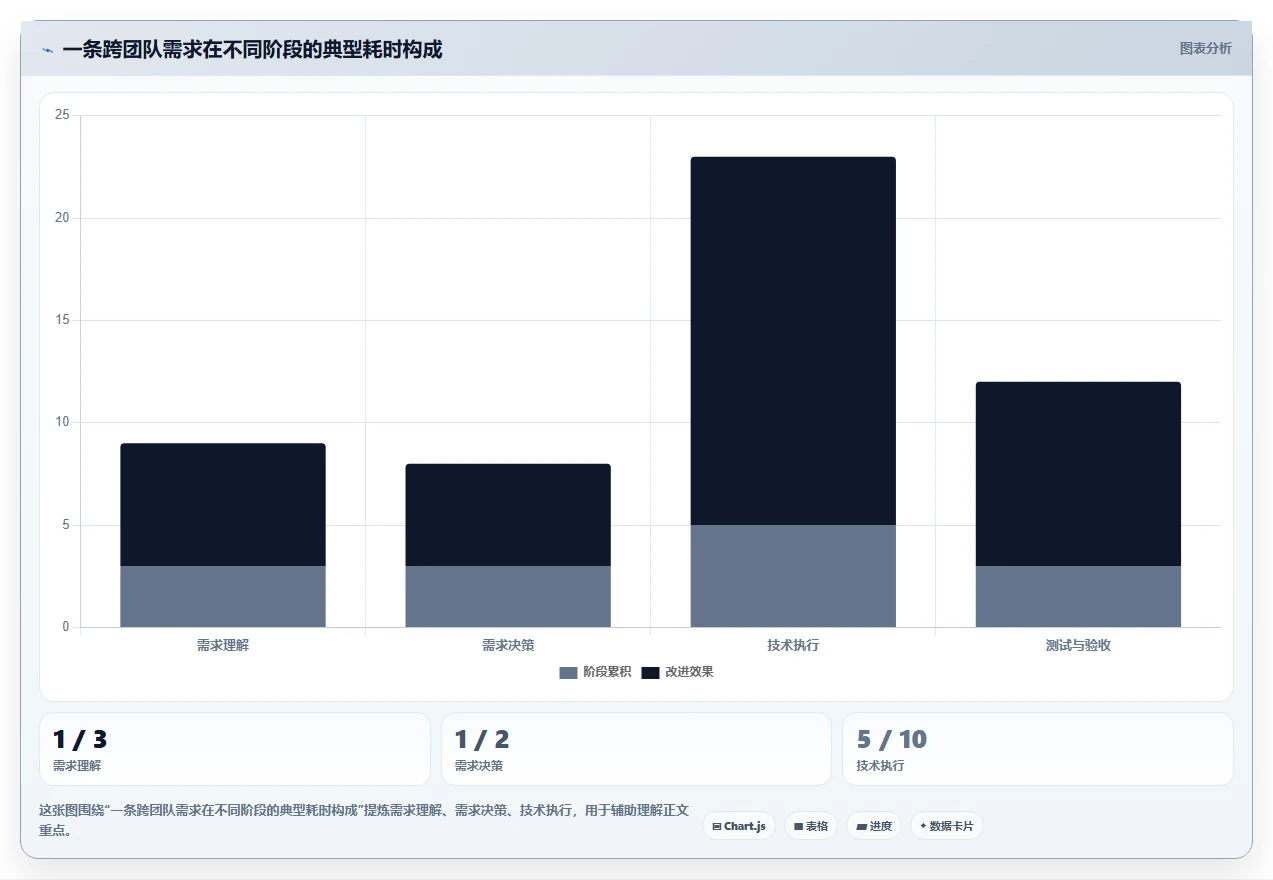This screenshot has height=880, width=1273.
Task: Click the 进度 tag icon
Action: (862, 827)
